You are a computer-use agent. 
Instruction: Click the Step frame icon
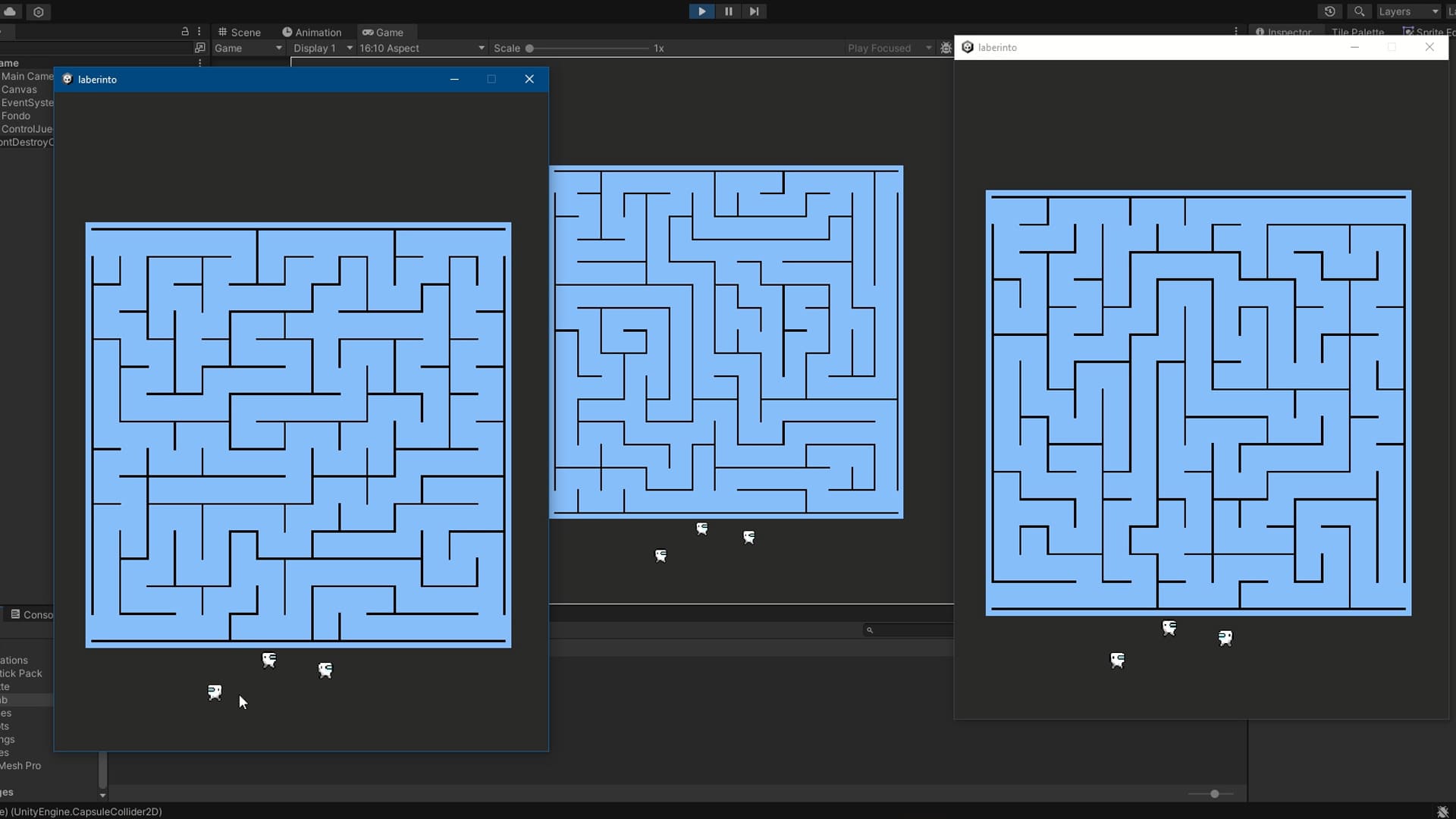coord(754,11)
